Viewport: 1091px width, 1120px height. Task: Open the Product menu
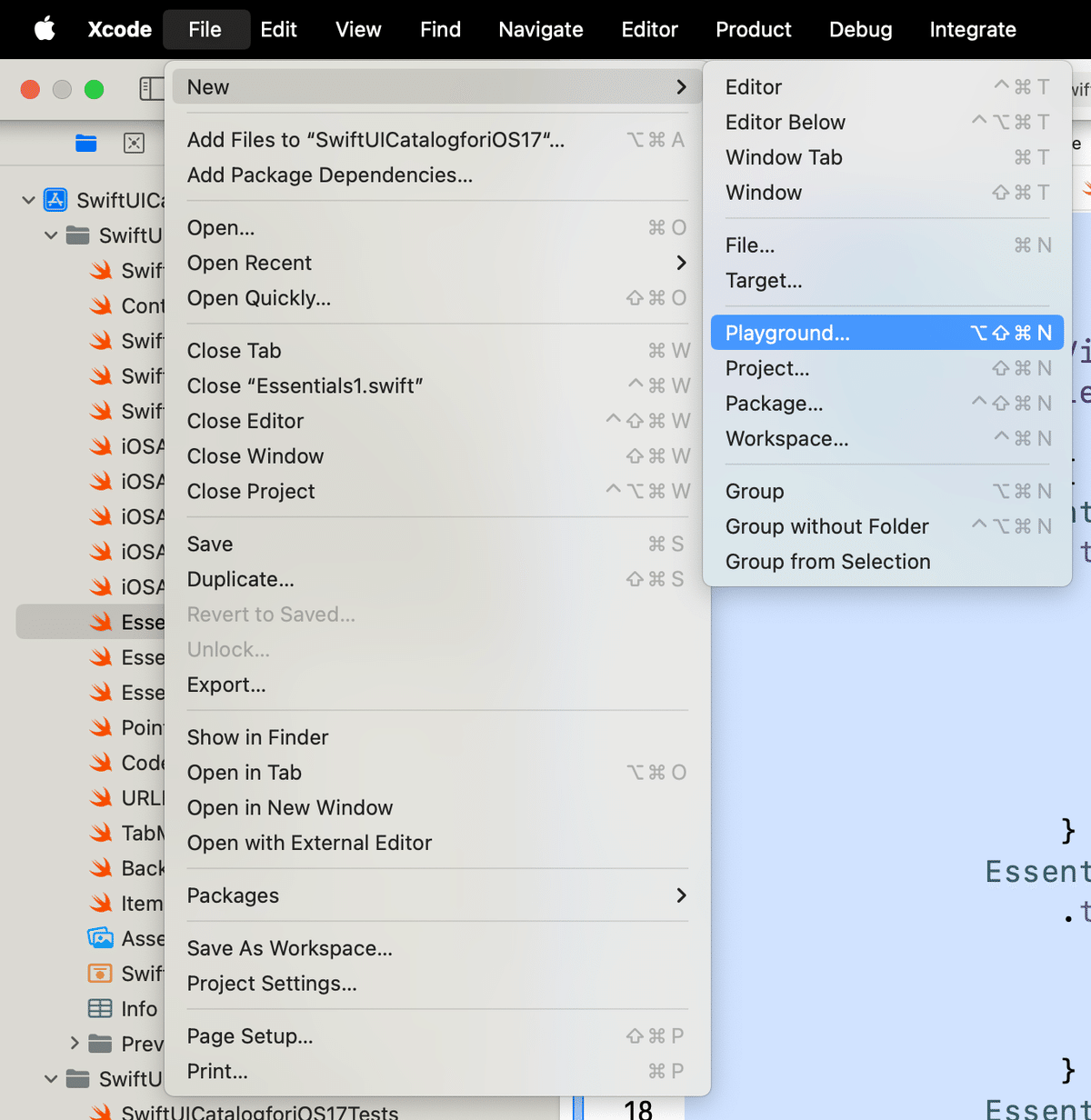coord(754,29)
